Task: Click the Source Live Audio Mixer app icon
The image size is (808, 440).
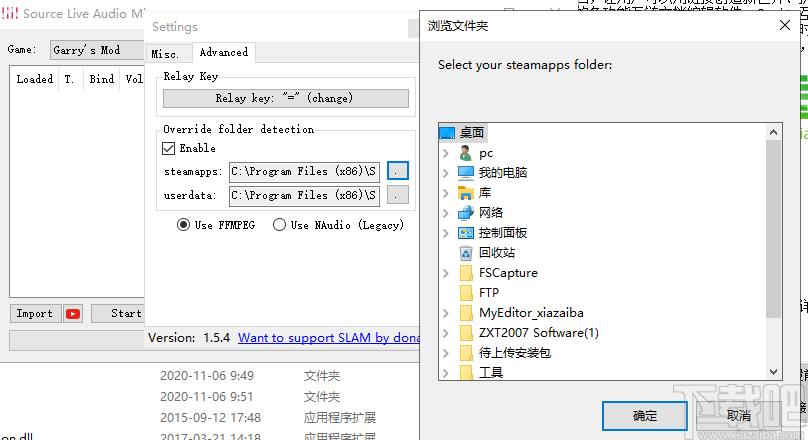Action: pos(10,13)
